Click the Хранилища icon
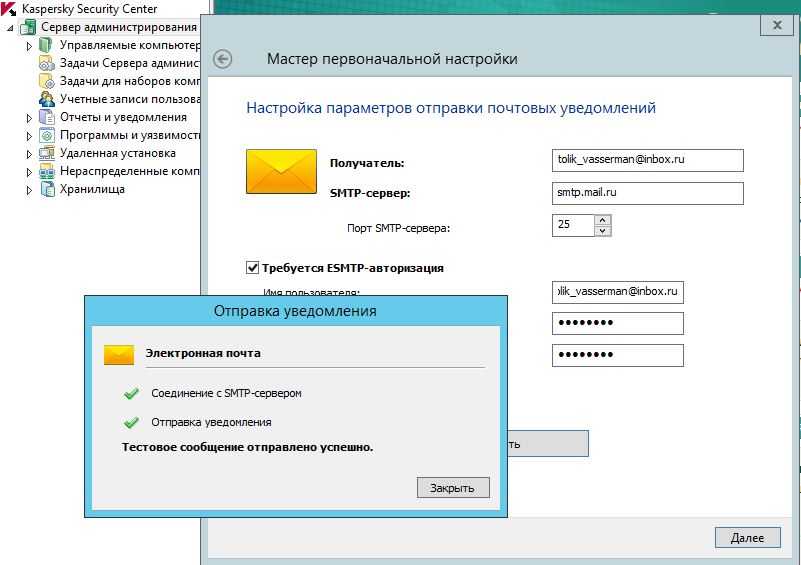The width and height of the screenshot is (801, 565). pyautogui.click(x=46, y=190)
